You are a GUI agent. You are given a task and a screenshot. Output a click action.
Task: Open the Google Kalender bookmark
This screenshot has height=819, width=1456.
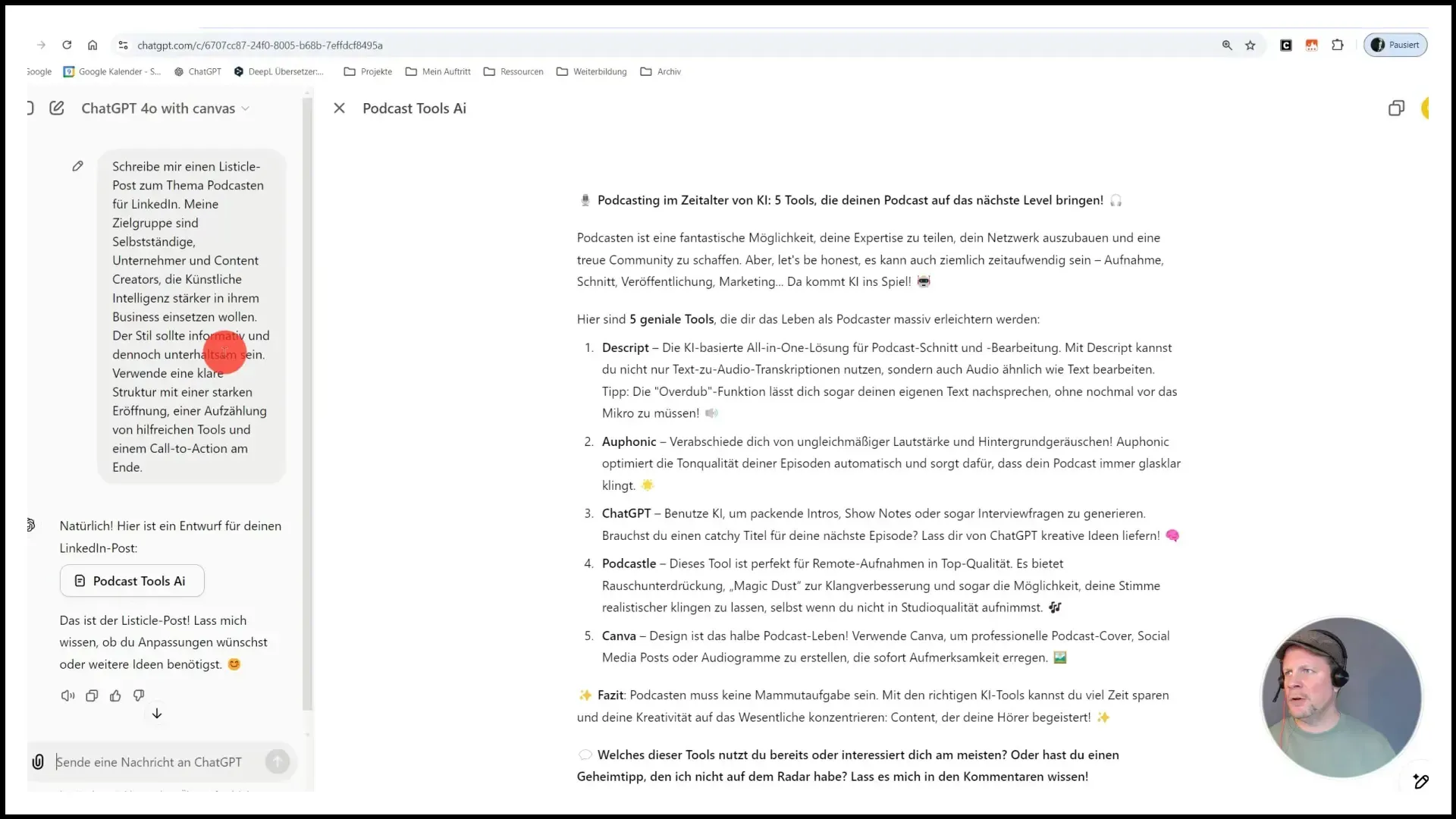[x=112, y=71]
